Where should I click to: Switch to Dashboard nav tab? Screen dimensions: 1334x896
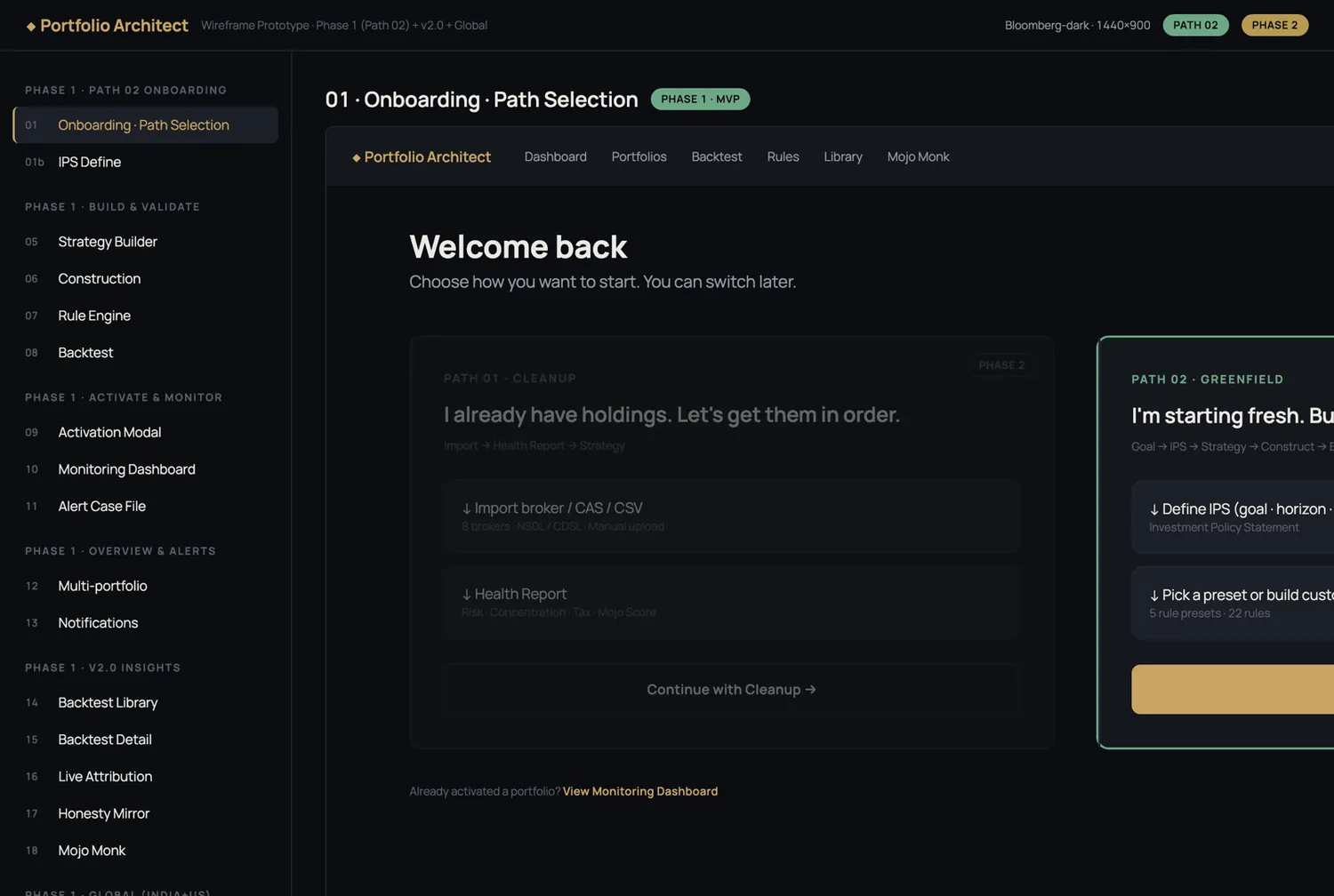[556, 156]
